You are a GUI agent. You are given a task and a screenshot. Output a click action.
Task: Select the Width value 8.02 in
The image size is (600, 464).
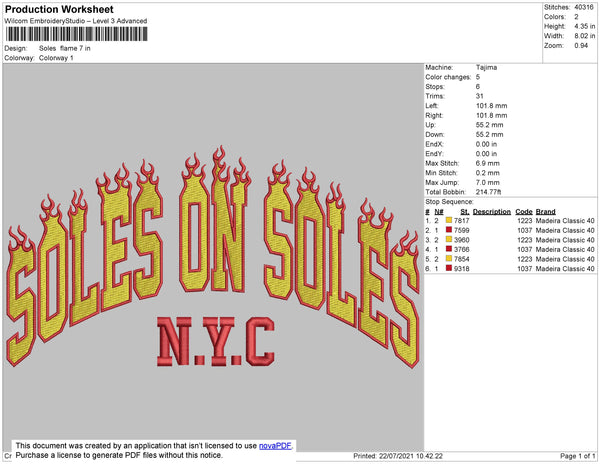coord(585,36)
